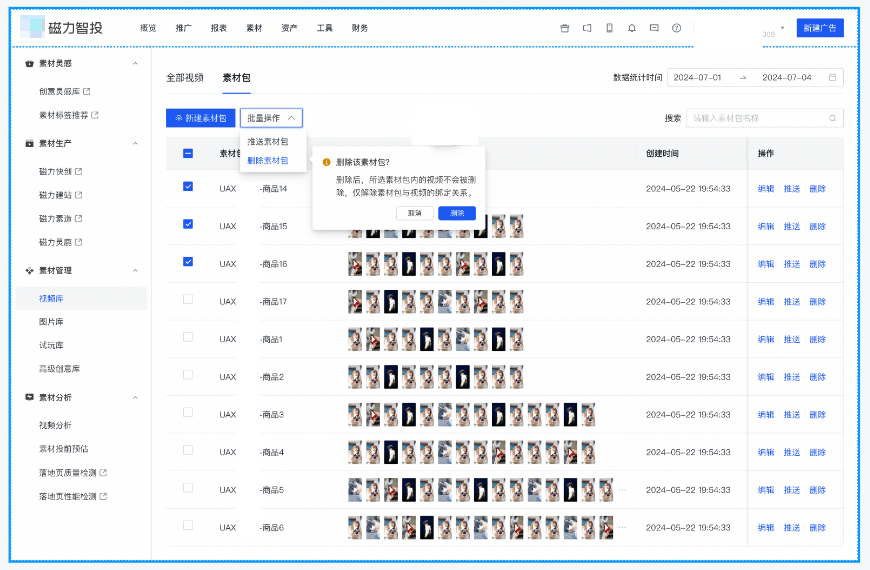Viewport: 870px width, 570px height.
Task: Click external link icon beside 磁力建站
Action: click(x=78, y=195)
